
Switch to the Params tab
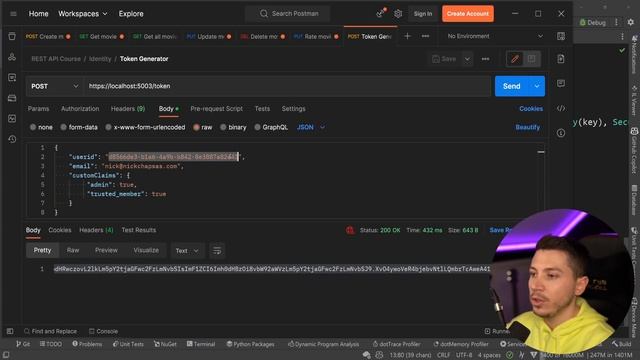tap(38, 109)
